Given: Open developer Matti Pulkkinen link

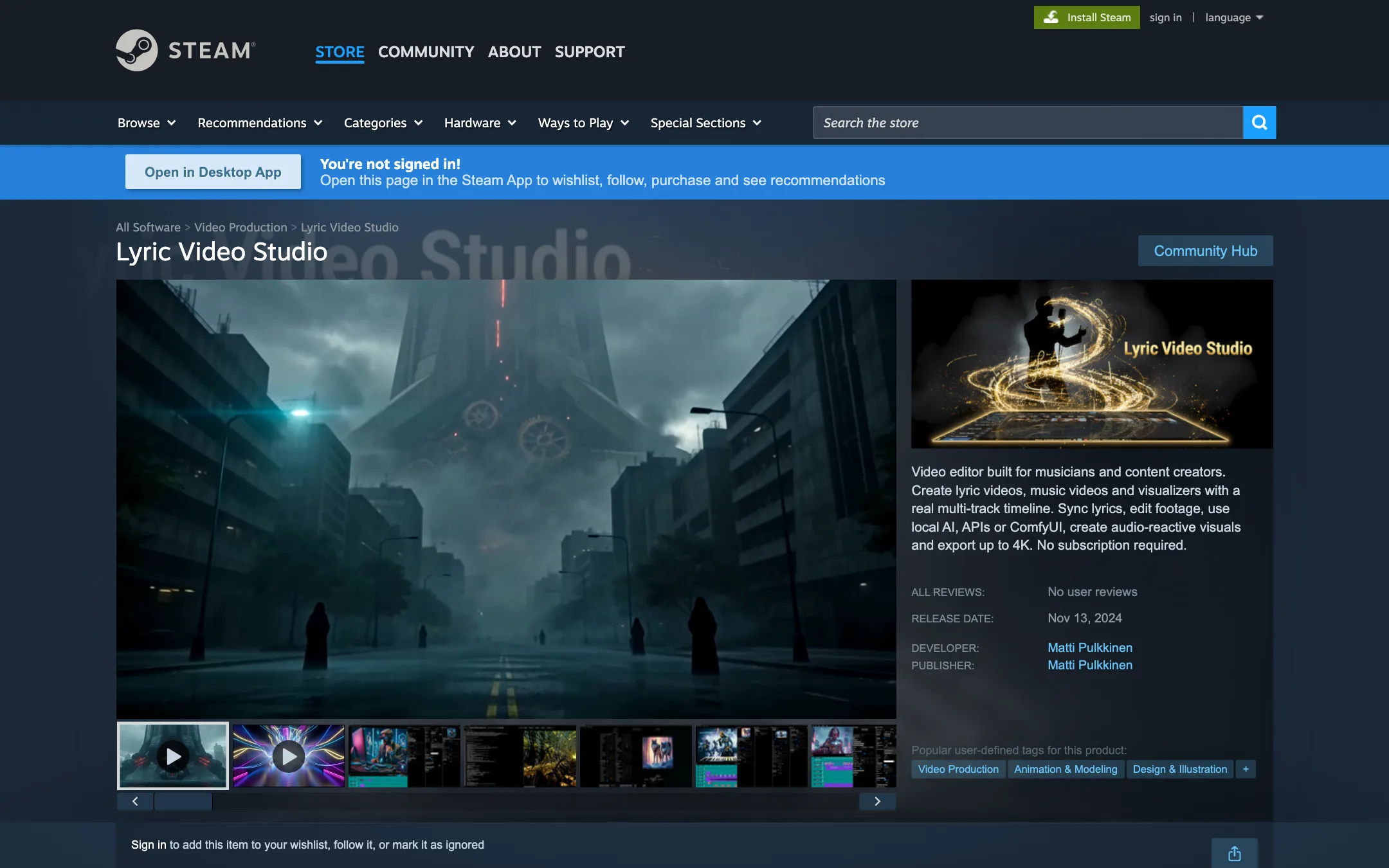Looking at the screenshot, I should pos(1090,647).
